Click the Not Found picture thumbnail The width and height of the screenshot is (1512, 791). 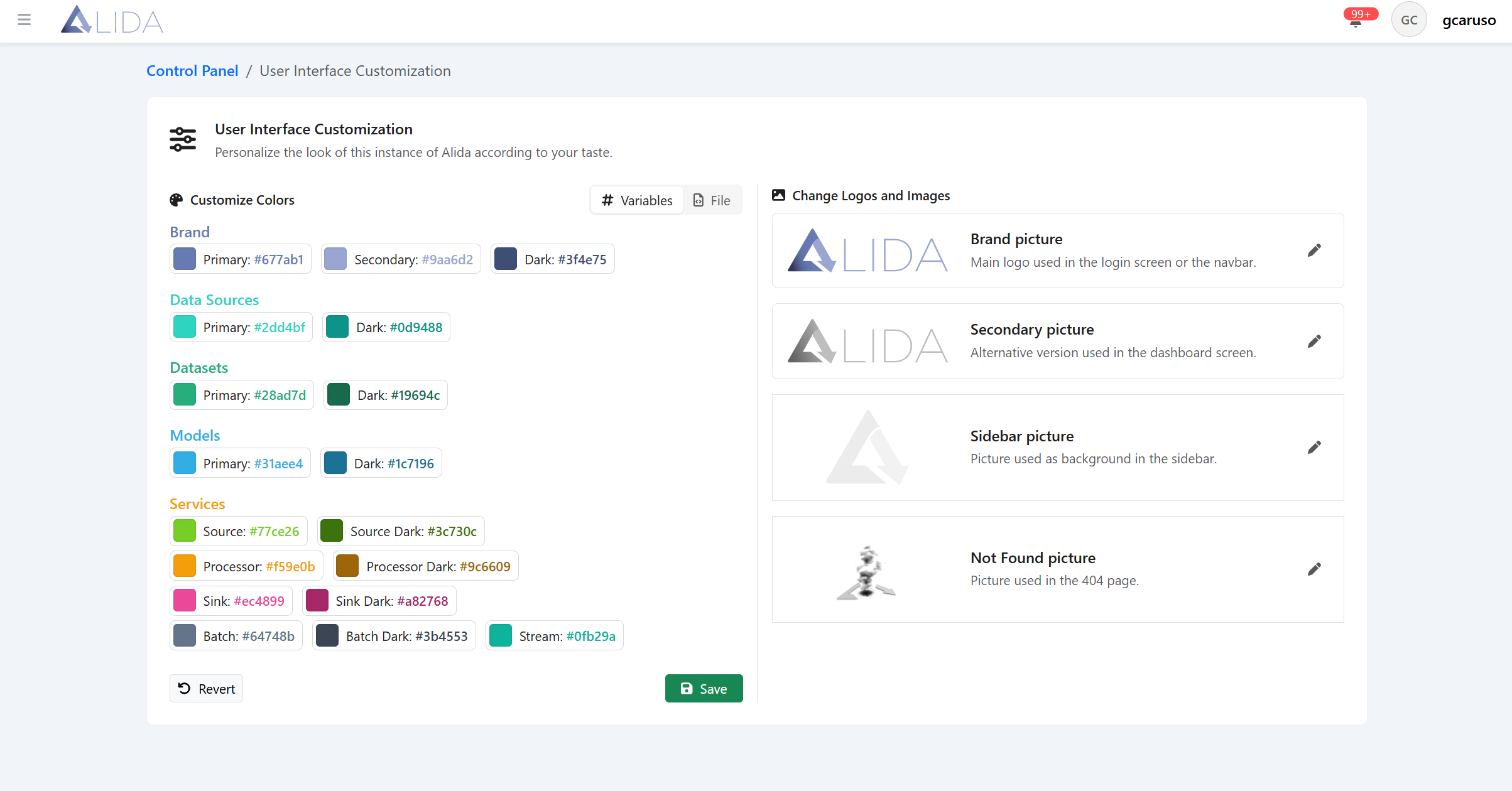point(866,572)
